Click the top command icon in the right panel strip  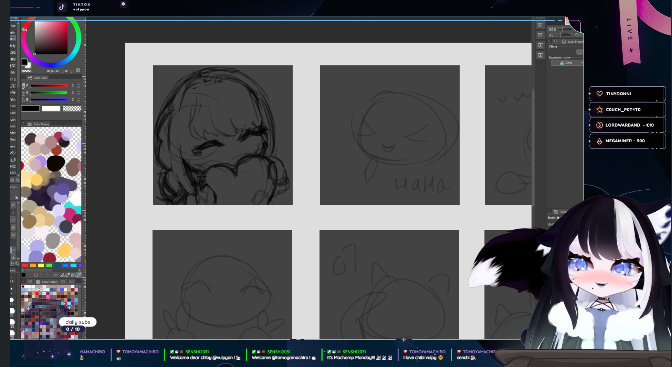tap(540, 25)
